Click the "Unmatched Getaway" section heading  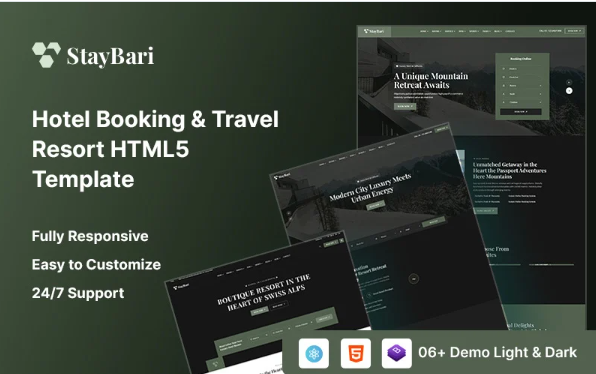[x=509, y=170]
